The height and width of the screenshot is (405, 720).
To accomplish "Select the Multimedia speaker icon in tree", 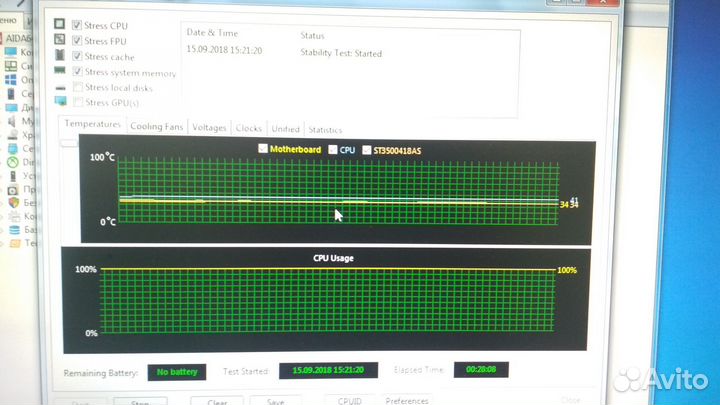I will (x=12, y=121).
